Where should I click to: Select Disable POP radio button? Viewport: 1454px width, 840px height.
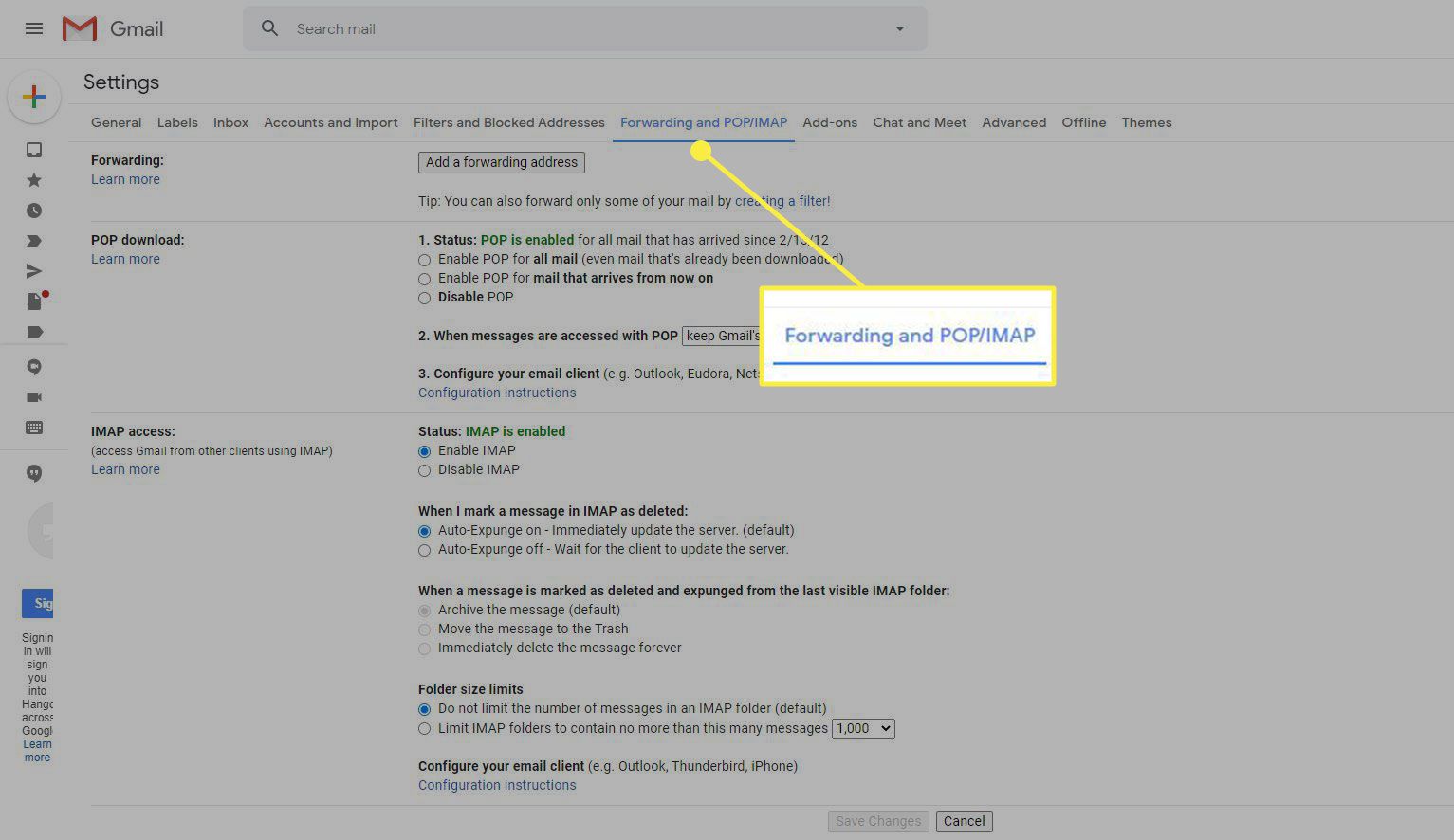point(425,298)
